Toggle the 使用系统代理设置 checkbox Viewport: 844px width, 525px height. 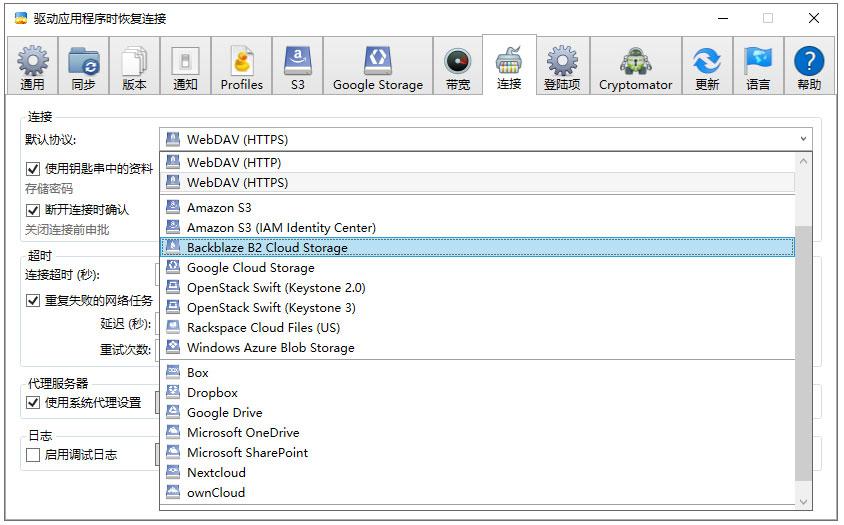click(33, 403)
